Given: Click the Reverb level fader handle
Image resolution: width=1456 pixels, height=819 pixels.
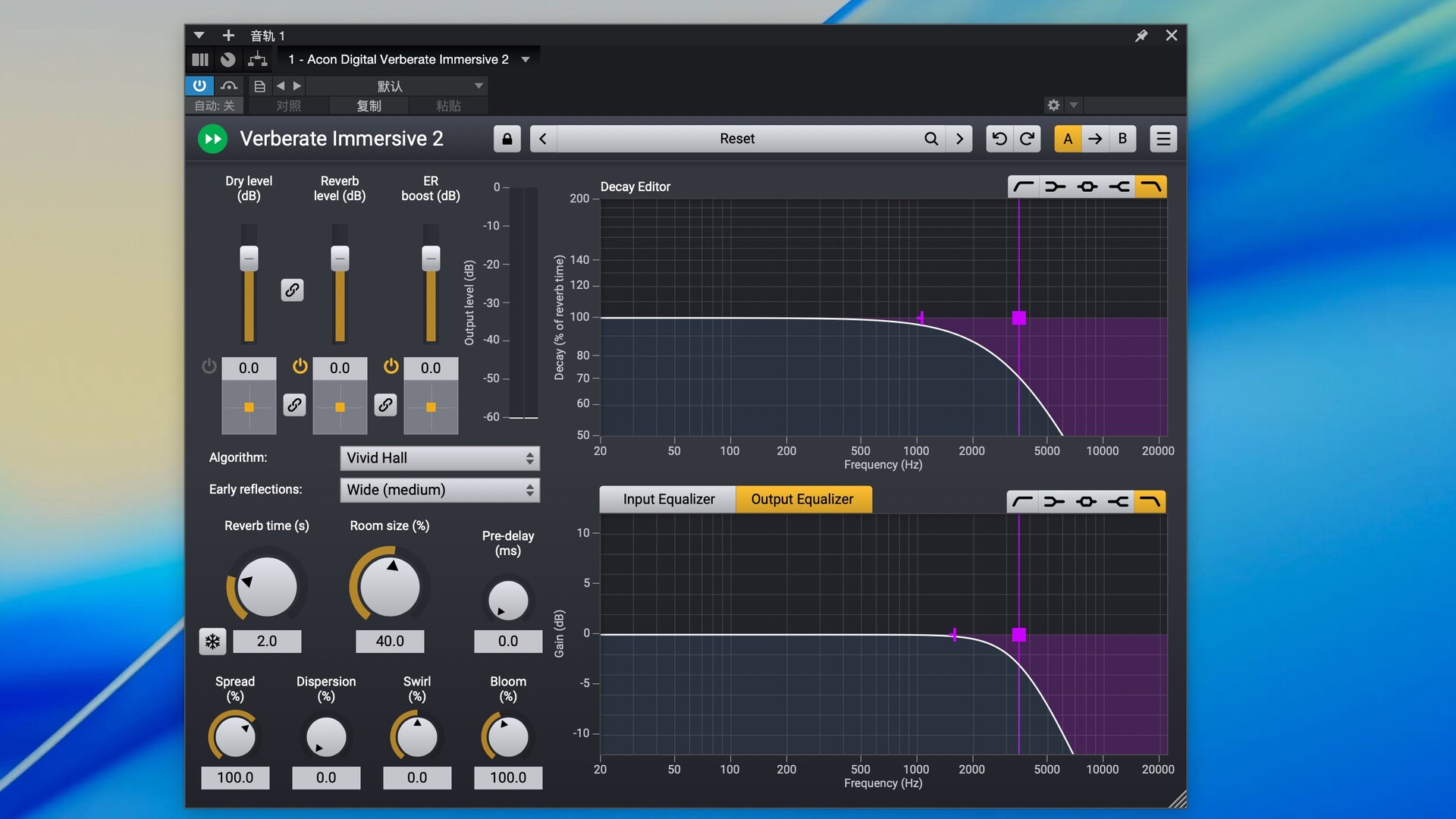Looking at the screenshot, I should pos(340,259).
